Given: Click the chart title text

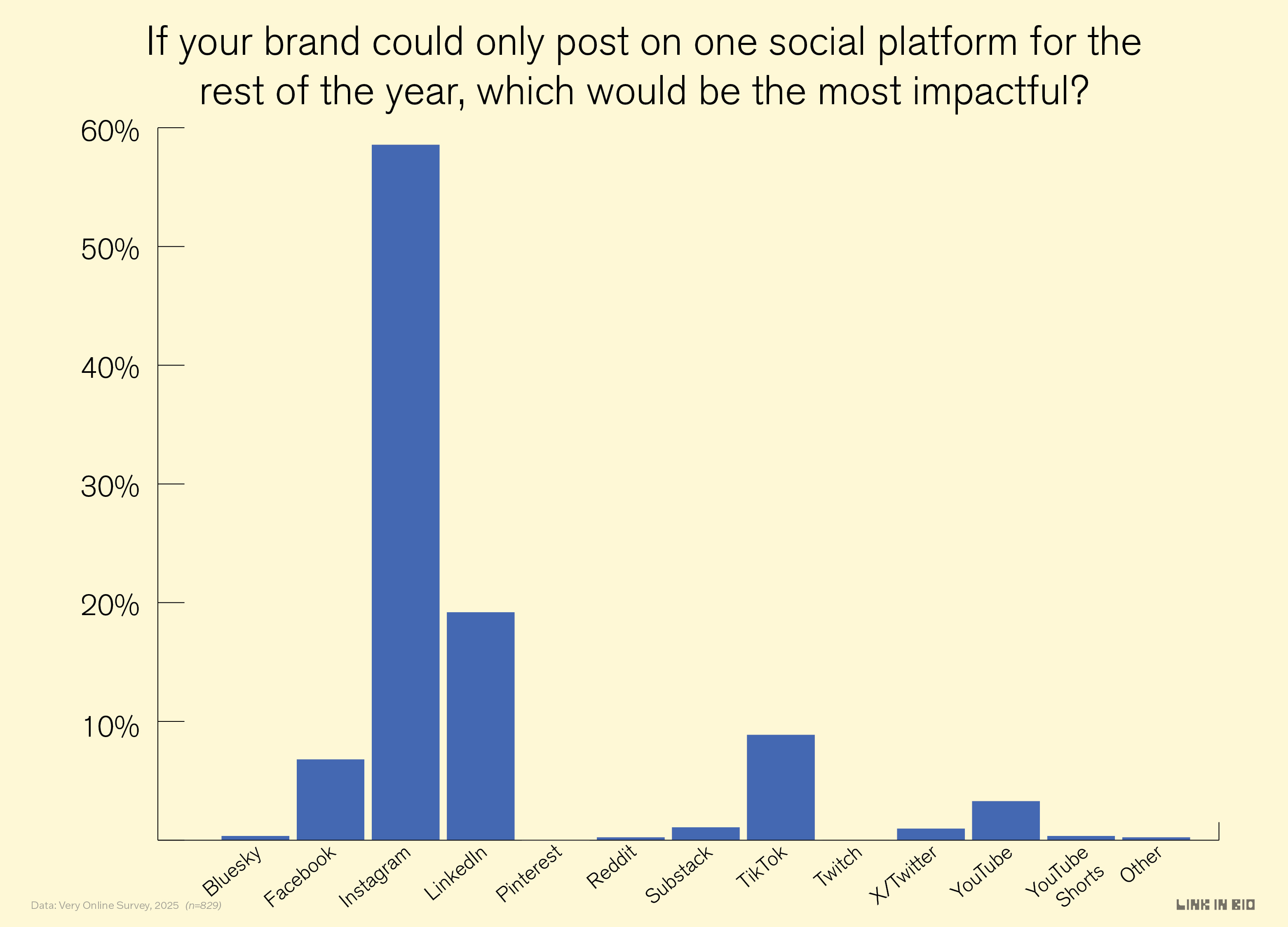Looking at the screenshot, I should coord(644,66).
